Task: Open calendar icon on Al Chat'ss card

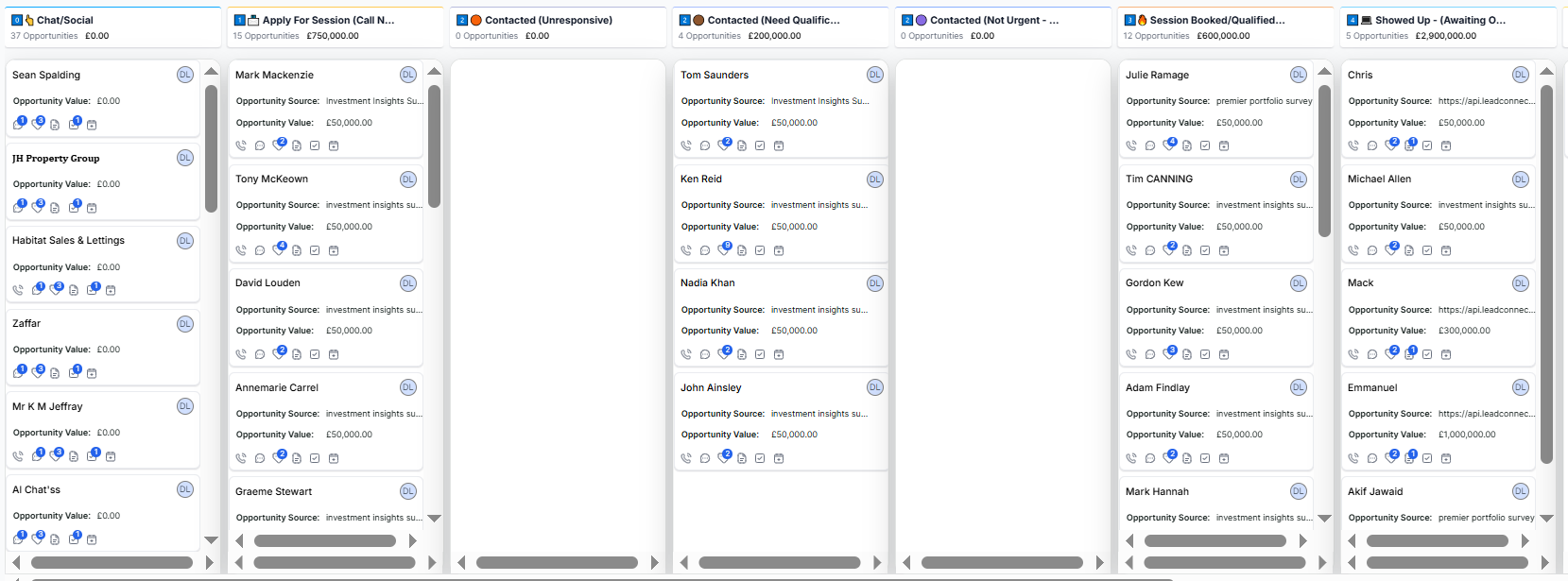Action: 92,539
